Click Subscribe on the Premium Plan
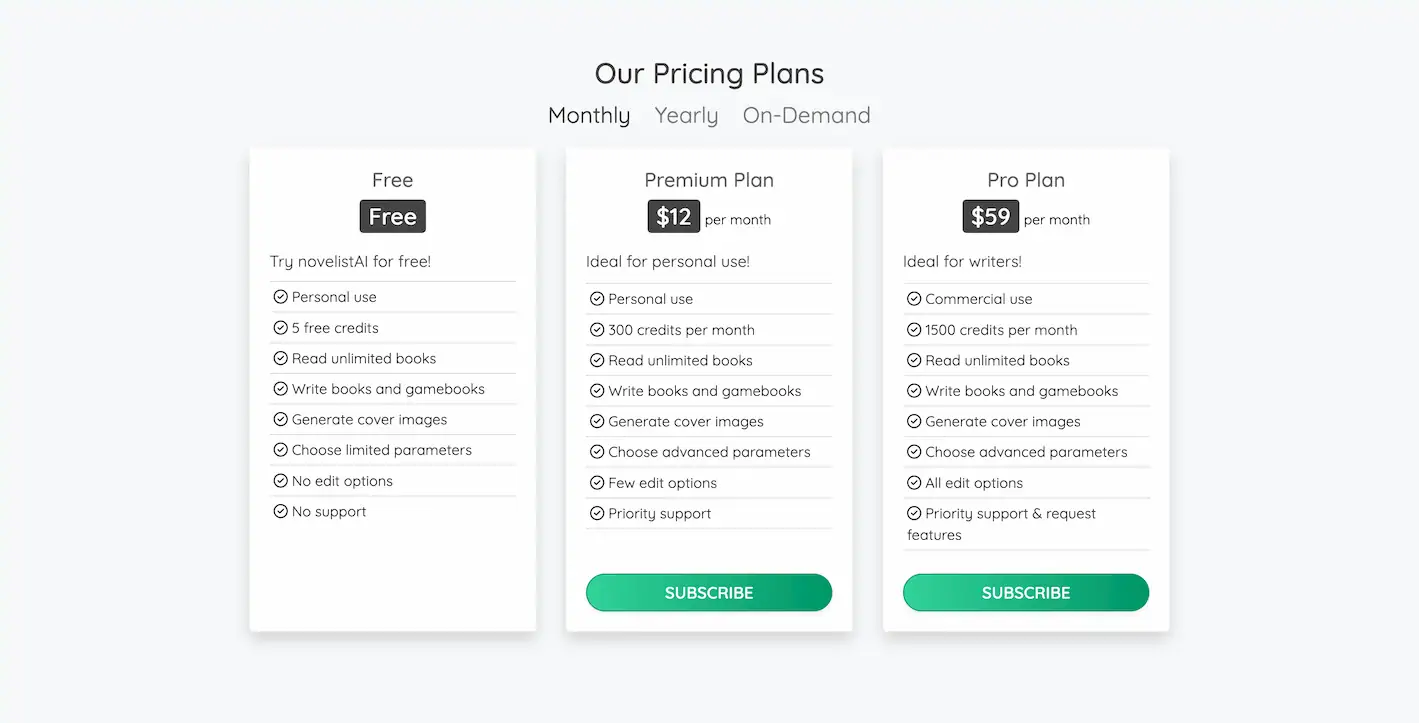 708,592
